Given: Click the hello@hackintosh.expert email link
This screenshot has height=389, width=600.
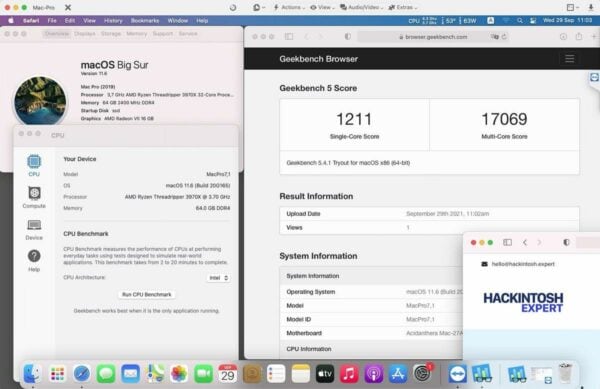Looking at the screenshot, I should (523, 264).
